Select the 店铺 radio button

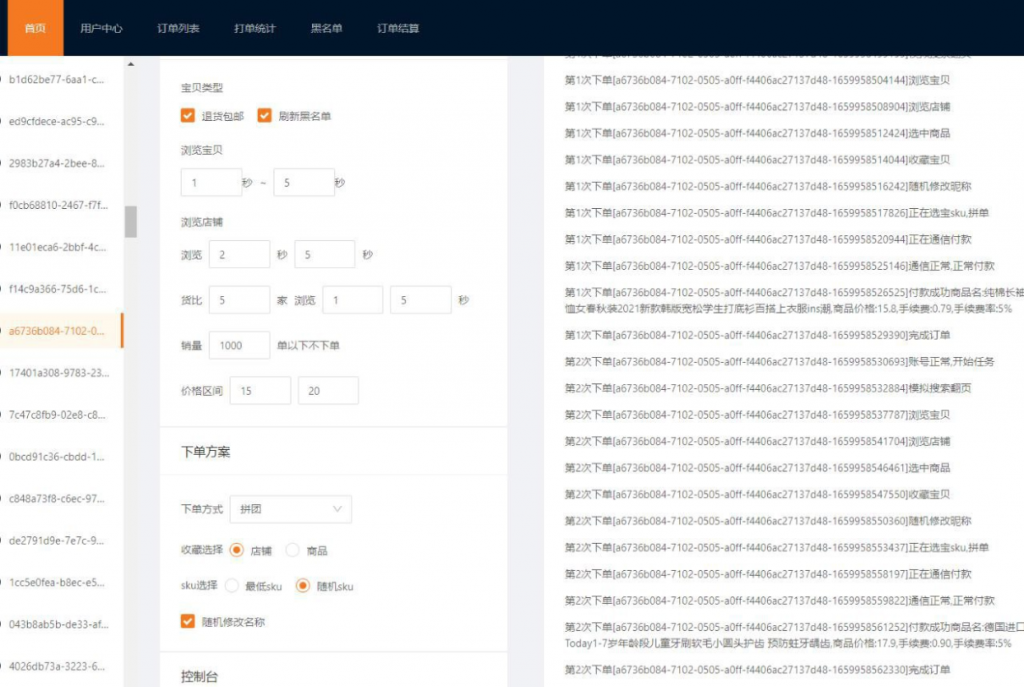tap(237, 550)
